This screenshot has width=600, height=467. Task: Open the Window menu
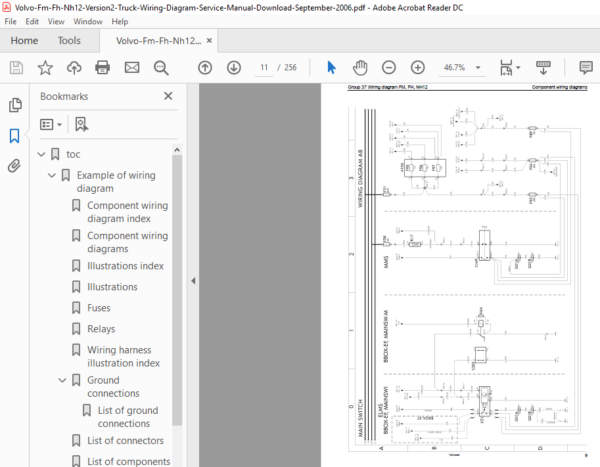[88, 22]
